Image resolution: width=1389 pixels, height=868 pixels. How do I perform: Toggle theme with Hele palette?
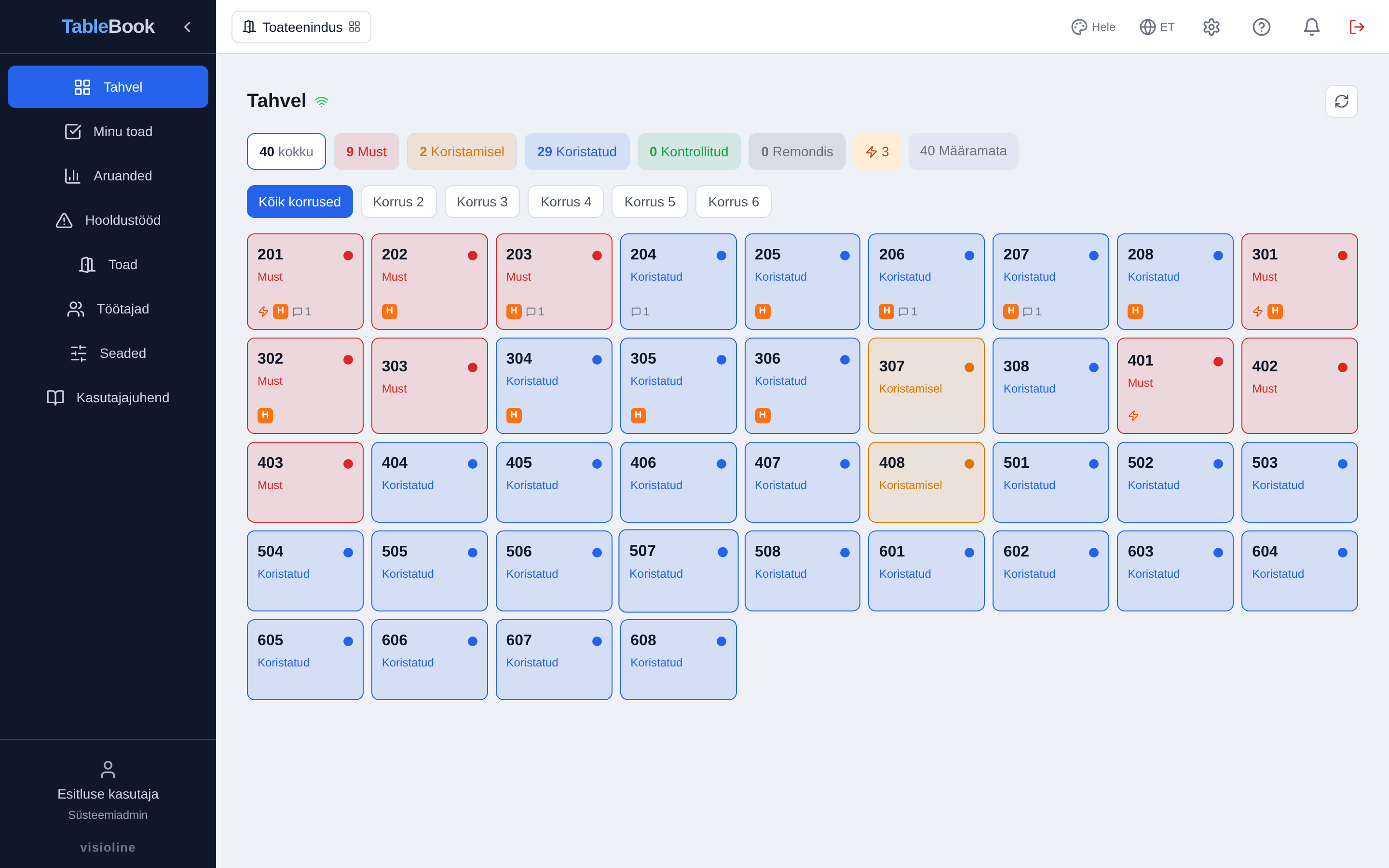[x=1093, y=27]
